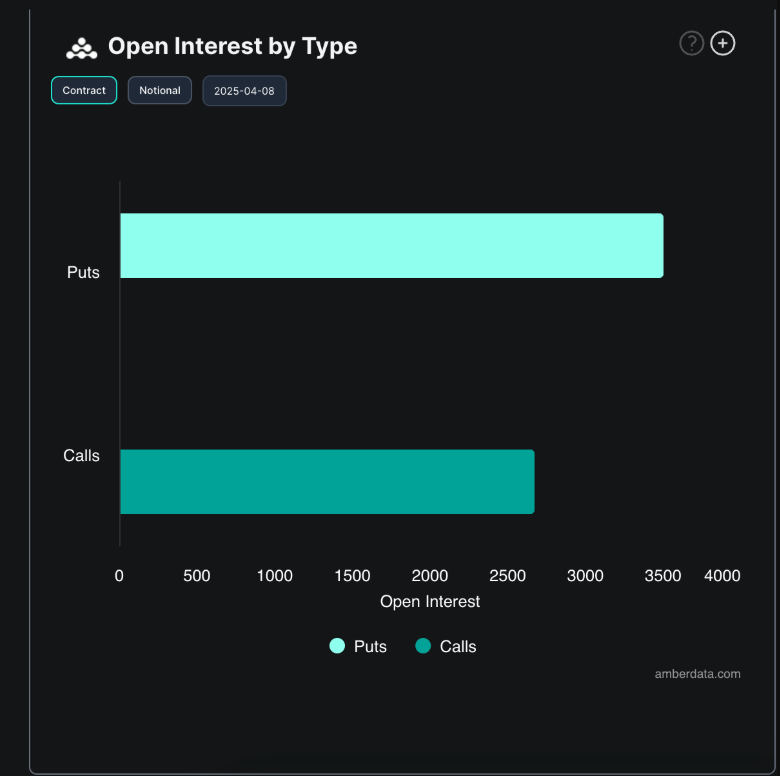Click the Calls y-axis label

tap(81, 456)
